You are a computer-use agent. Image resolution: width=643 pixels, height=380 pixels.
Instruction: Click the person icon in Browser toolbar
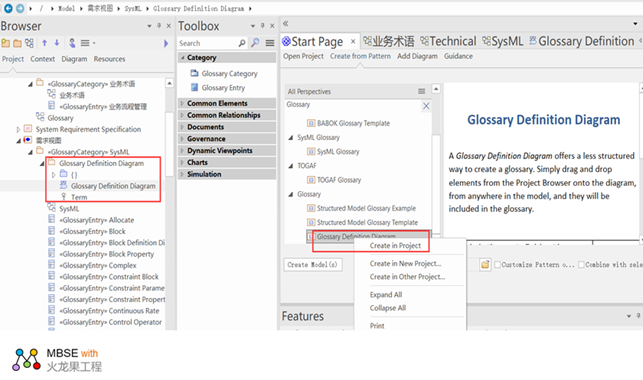click(x=72, y=43)
